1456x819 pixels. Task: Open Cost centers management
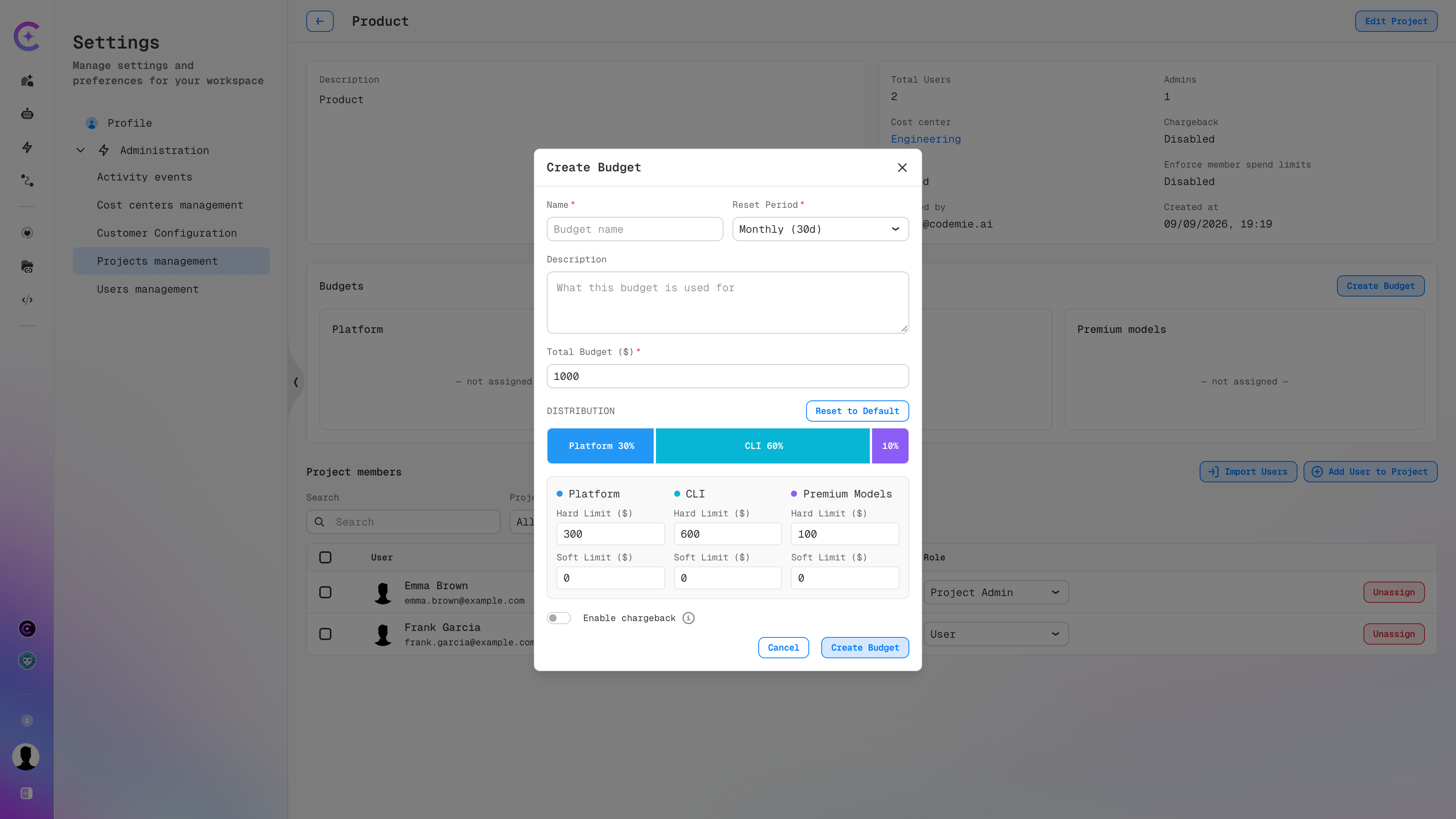point(169,205)
